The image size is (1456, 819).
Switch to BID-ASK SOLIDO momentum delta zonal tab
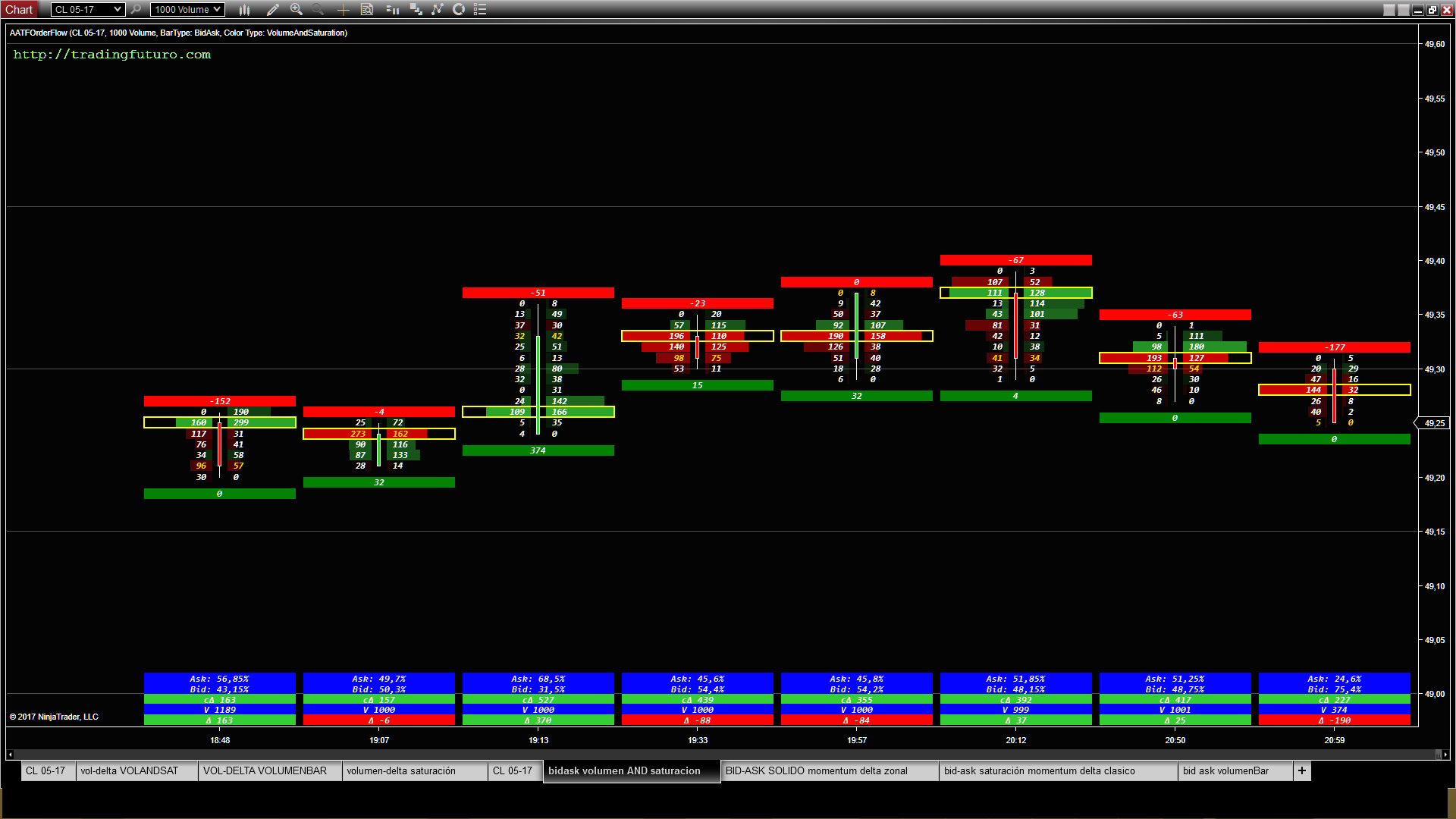pos(816,770)
